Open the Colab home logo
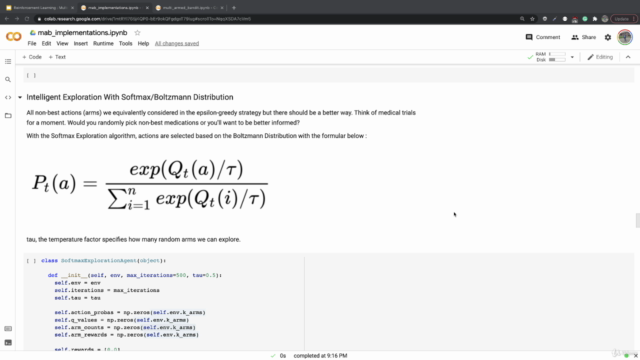This screenshot has height=360, width=640. coord(13,37)
